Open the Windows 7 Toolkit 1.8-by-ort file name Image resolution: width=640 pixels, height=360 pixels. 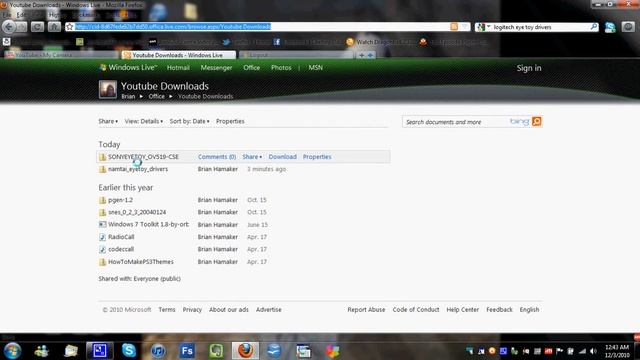pyautogui.click(x=149, y=224)
